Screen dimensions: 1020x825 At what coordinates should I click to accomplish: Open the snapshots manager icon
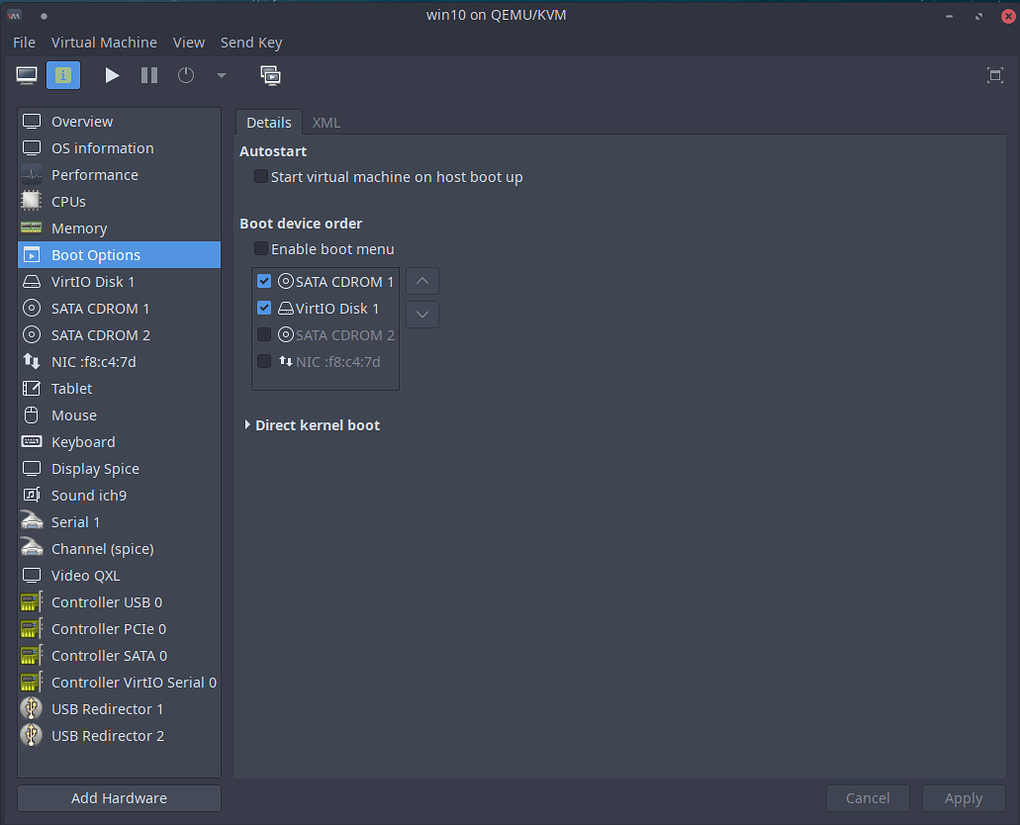pos(270,75)
